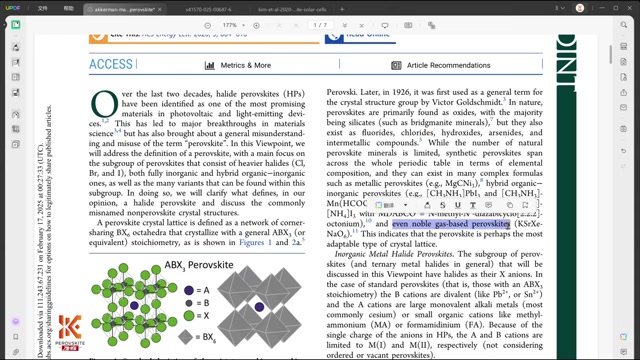Click the zoom in plus icon
Screen dimensions: 640x360
coord(256,25)
